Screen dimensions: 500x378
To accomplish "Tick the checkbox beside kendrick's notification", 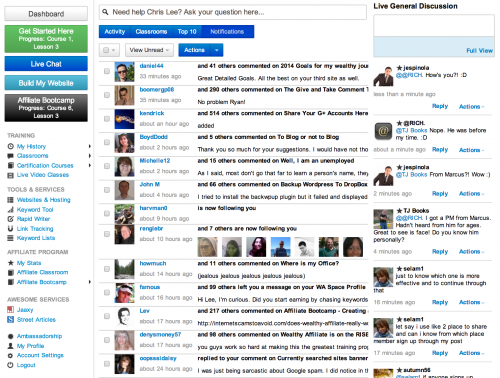I will click(107, 119).
